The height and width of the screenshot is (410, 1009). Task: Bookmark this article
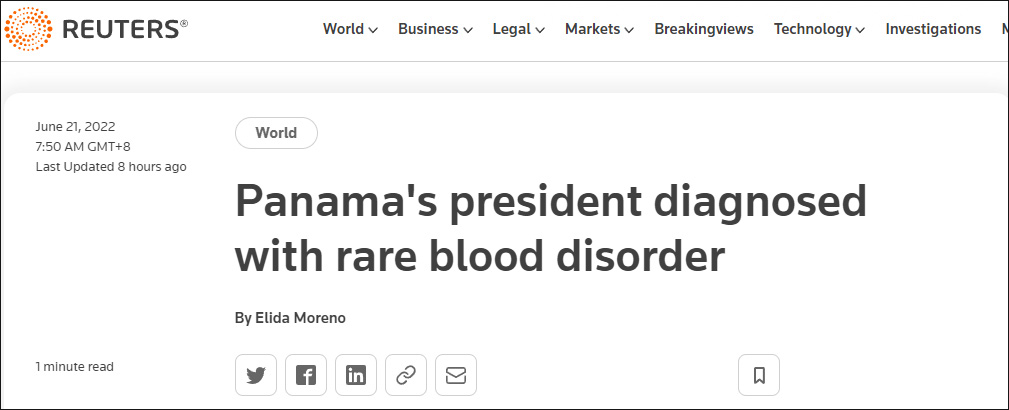click(759, 375)
